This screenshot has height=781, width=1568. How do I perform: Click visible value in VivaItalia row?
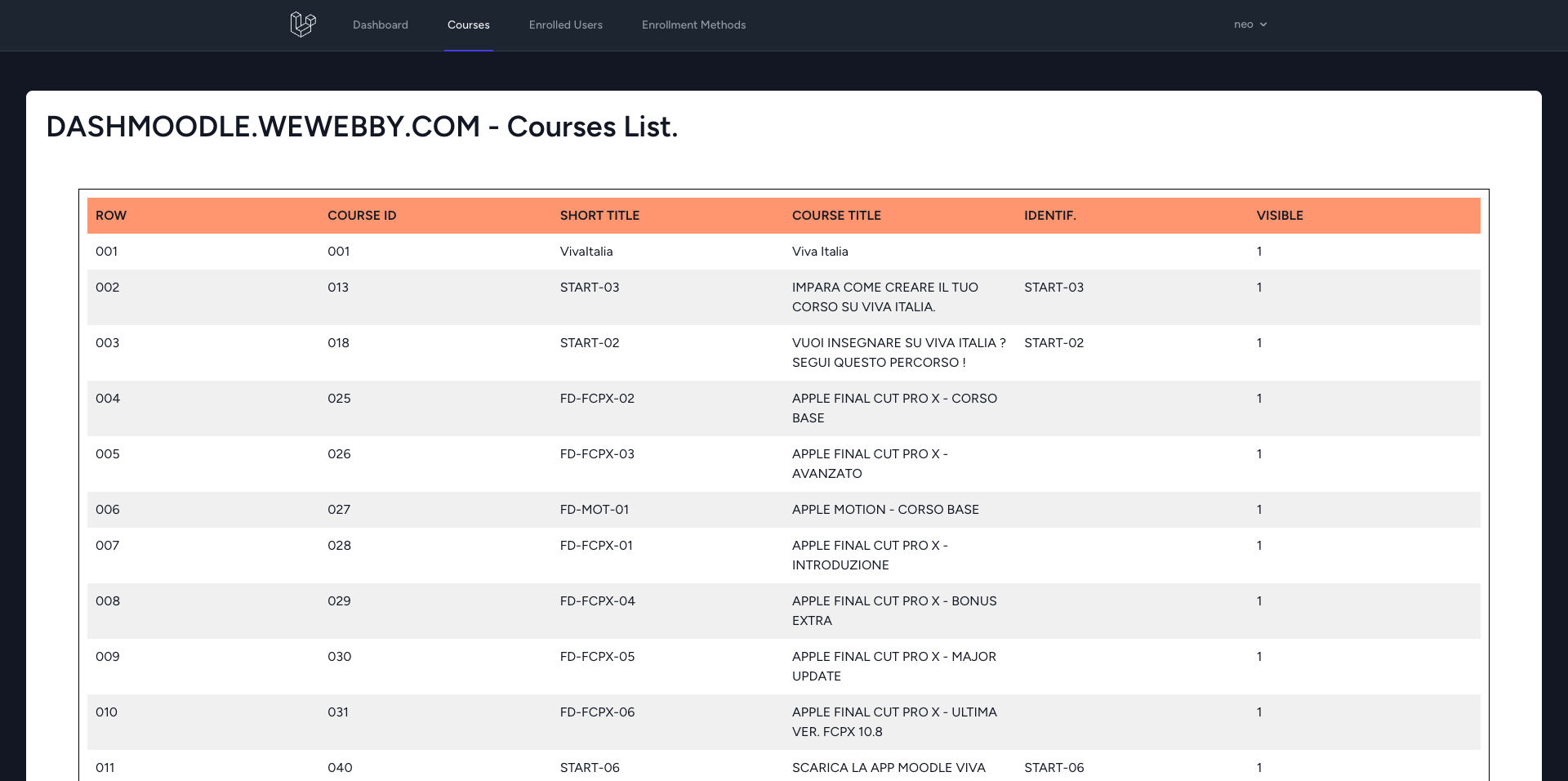point(1259,252)
